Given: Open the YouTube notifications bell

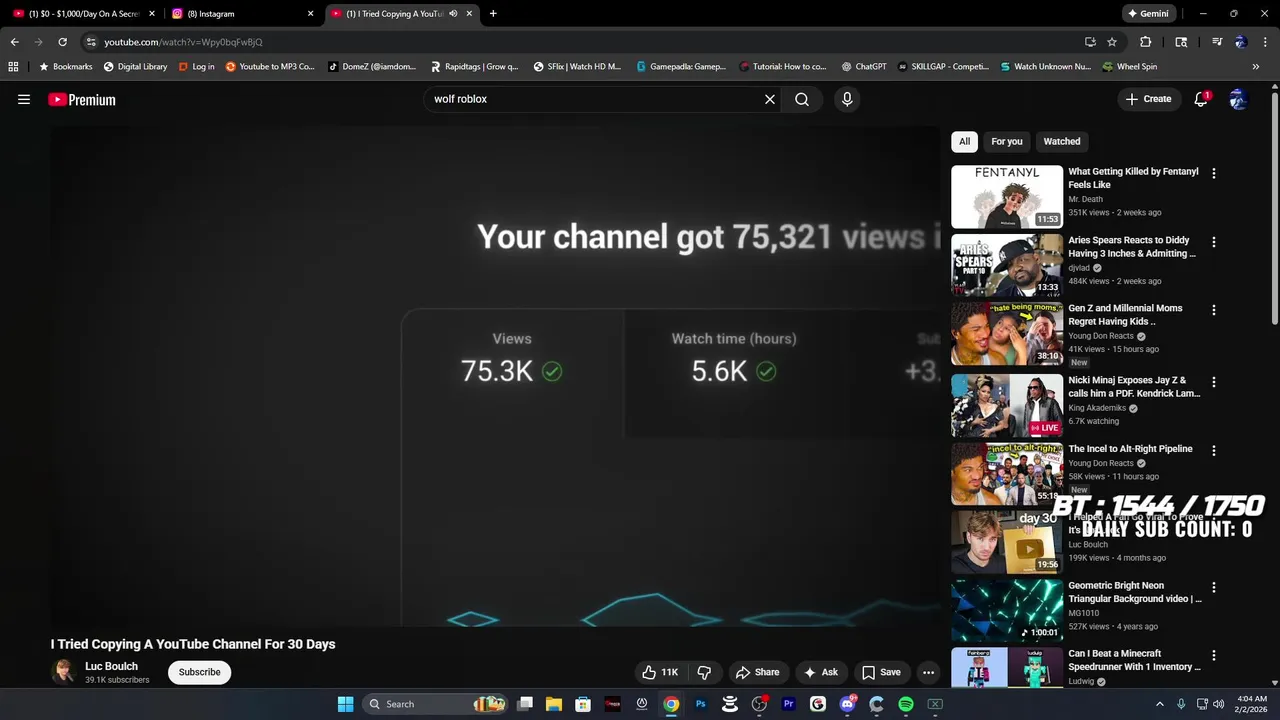Looking at the screenshot, I should (1201, 99).
